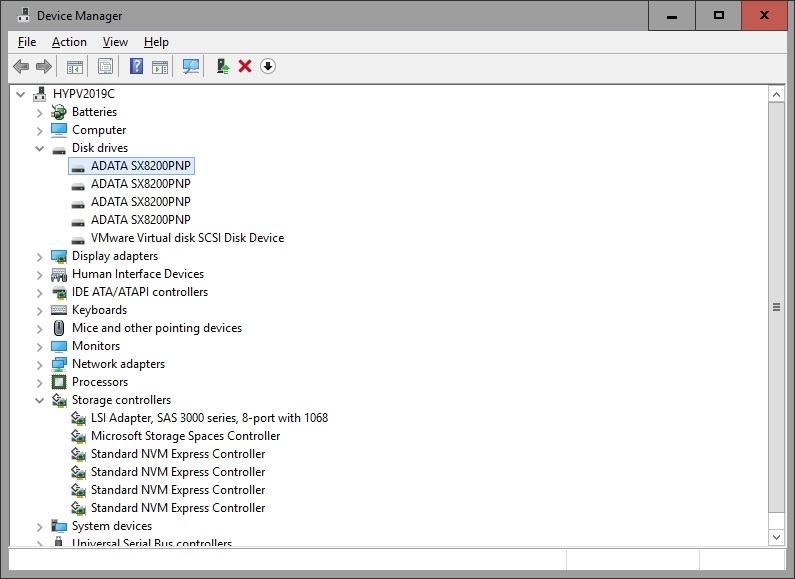Click the Storage controllers icon
The image size is (795, 579).
click(59, 400)
